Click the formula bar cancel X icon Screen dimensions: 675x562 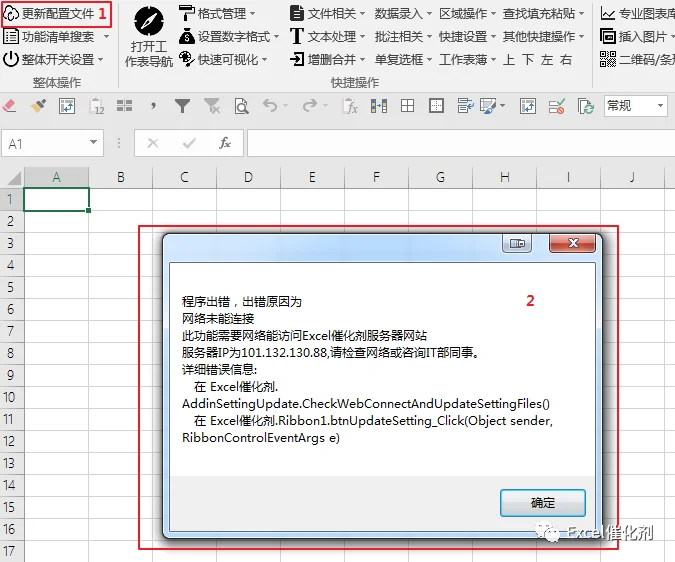point(153,143)
